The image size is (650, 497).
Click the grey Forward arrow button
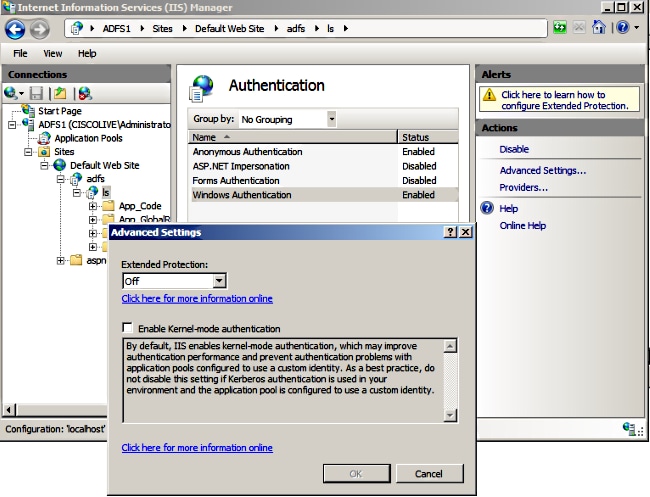pyautogui.click(x=39, y=29)
